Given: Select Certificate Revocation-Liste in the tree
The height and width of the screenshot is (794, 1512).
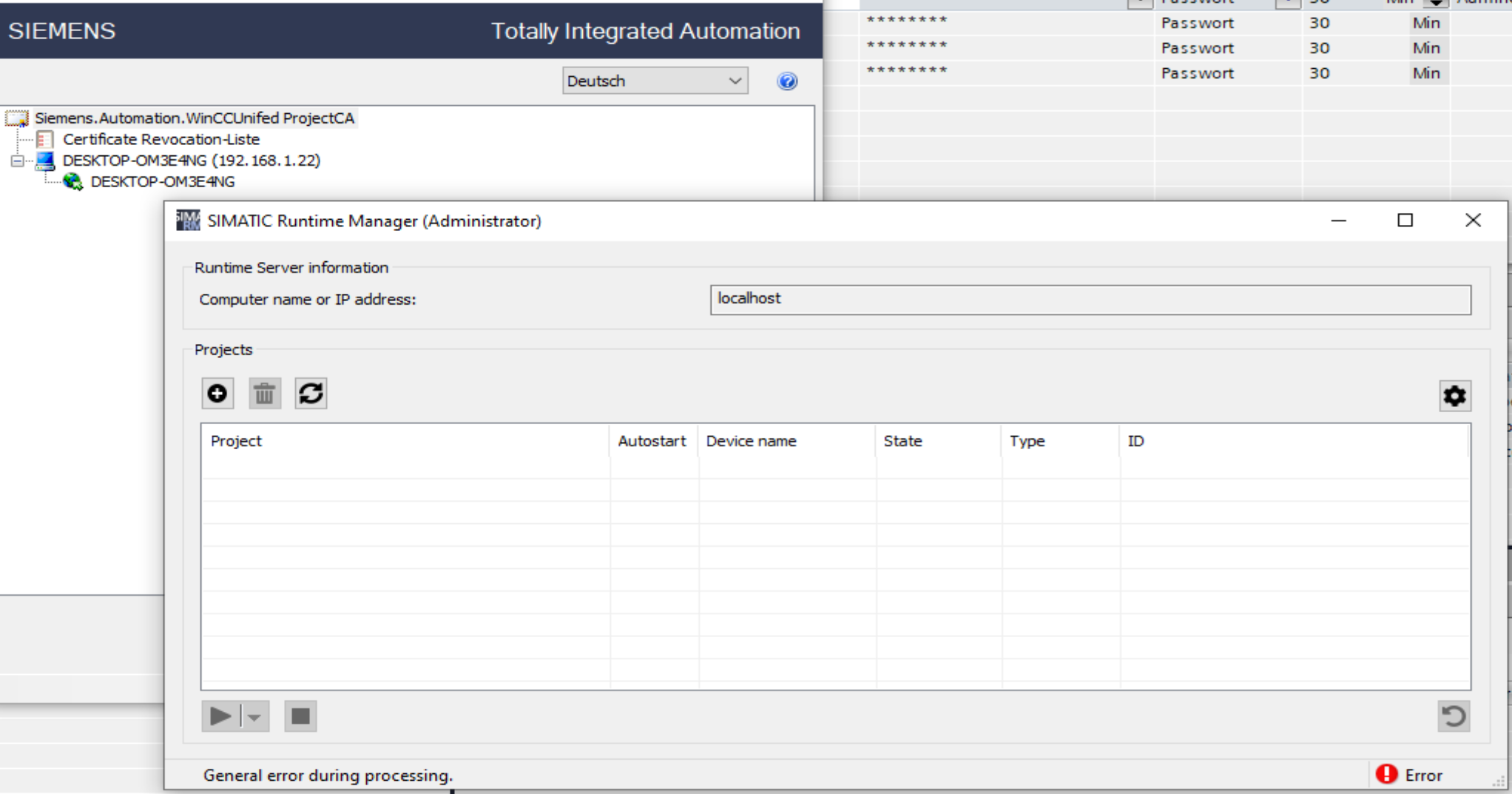Looking at the screenshot, I should (x=161, y=139).
